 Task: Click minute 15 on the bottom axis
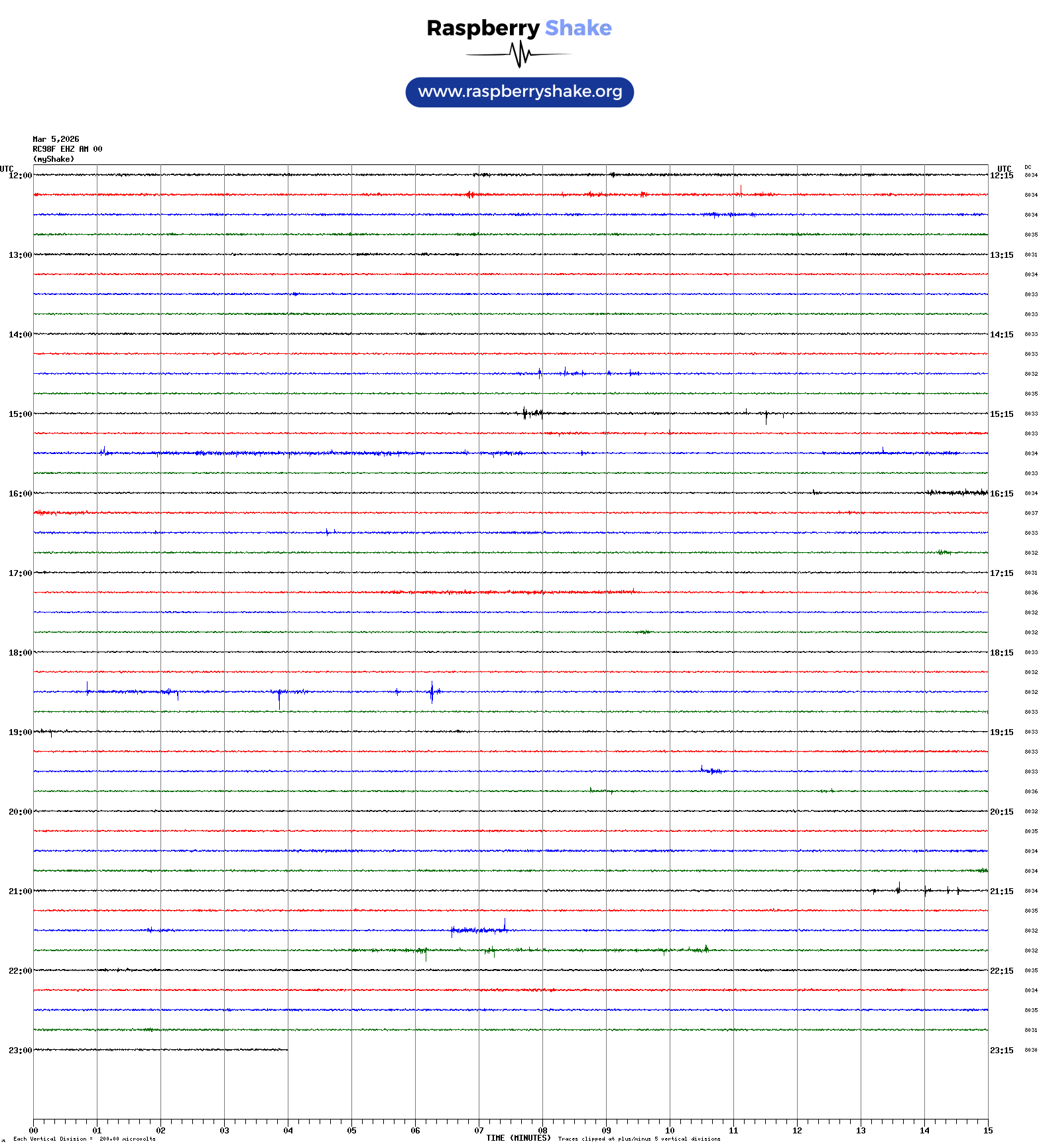pos(987,1131)
